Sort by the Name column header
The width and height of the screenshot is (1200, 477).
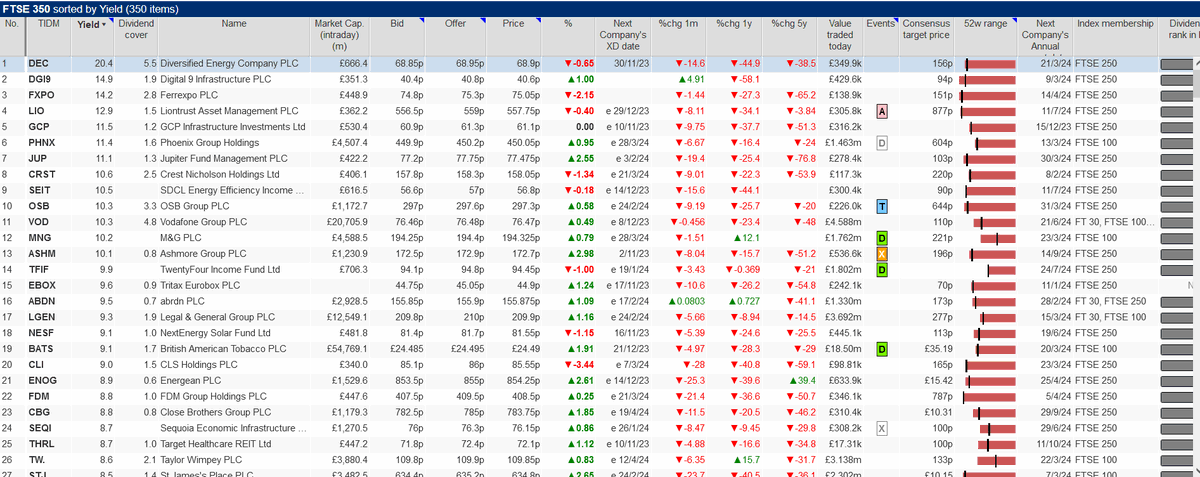coord(234,22)
